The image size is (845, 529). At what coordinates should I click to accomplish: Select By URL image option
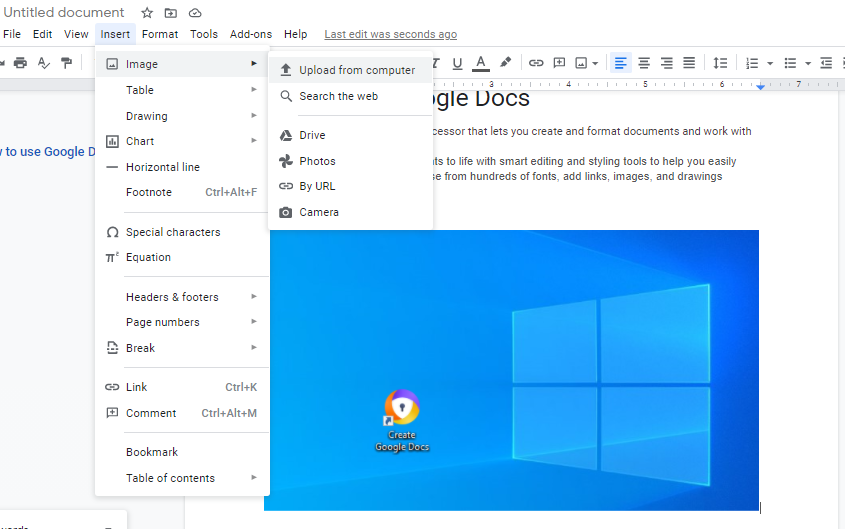(x=350, y=186)
